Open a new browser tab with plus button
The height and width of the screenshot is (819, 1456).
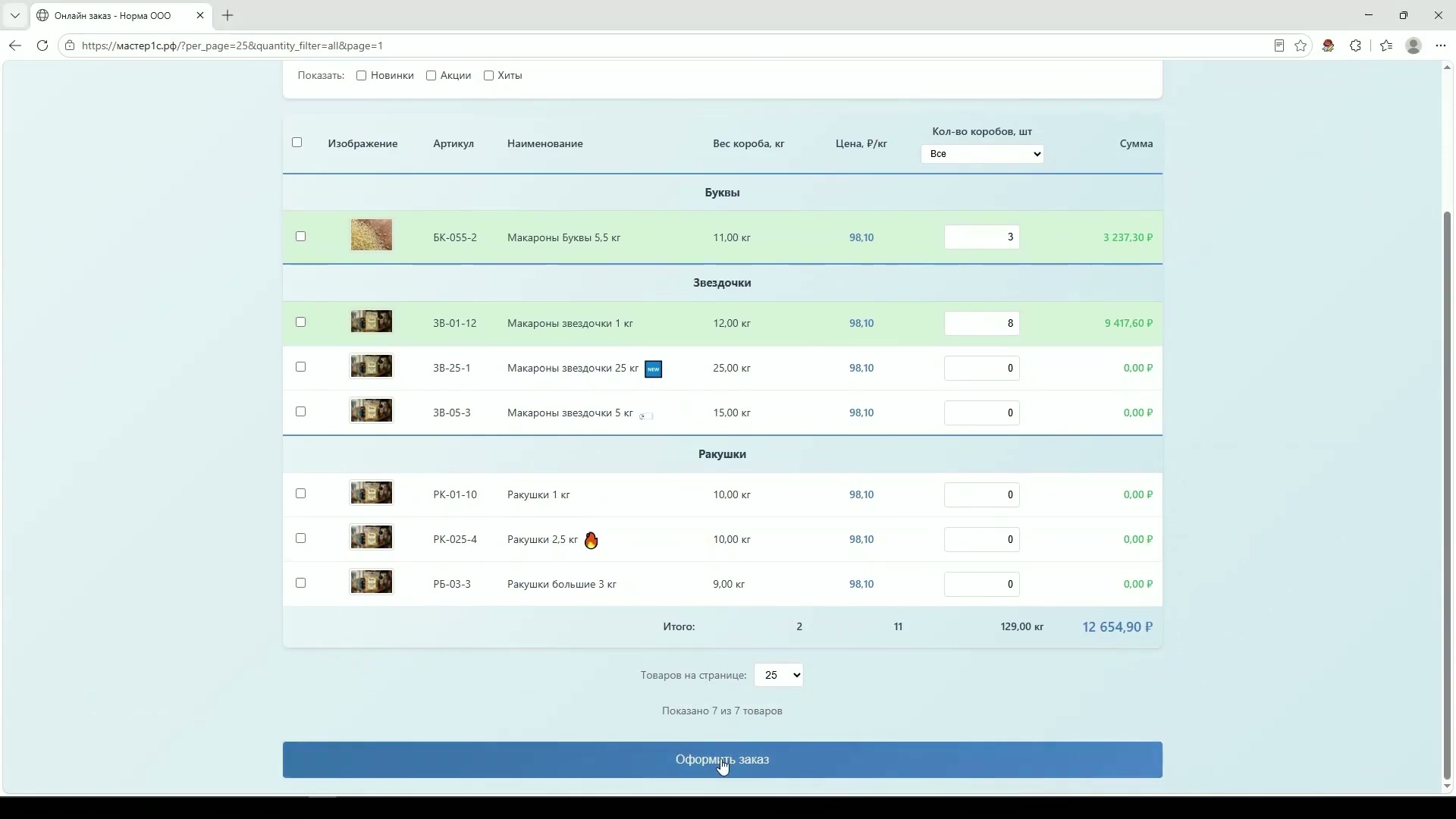[x=227, y=15]
